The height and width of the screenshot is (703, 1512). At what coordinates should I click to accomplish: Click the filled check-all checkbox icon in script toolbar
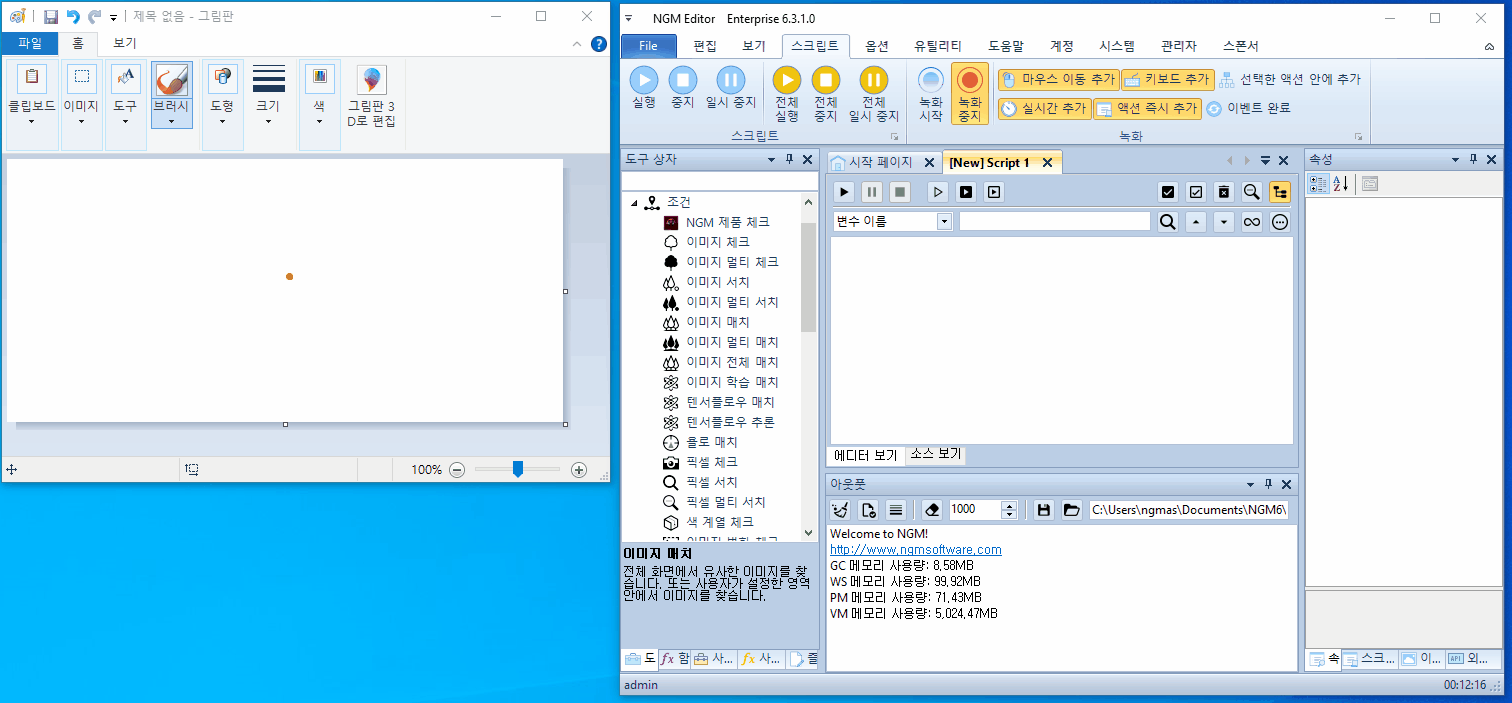(x=1167, y=192)
